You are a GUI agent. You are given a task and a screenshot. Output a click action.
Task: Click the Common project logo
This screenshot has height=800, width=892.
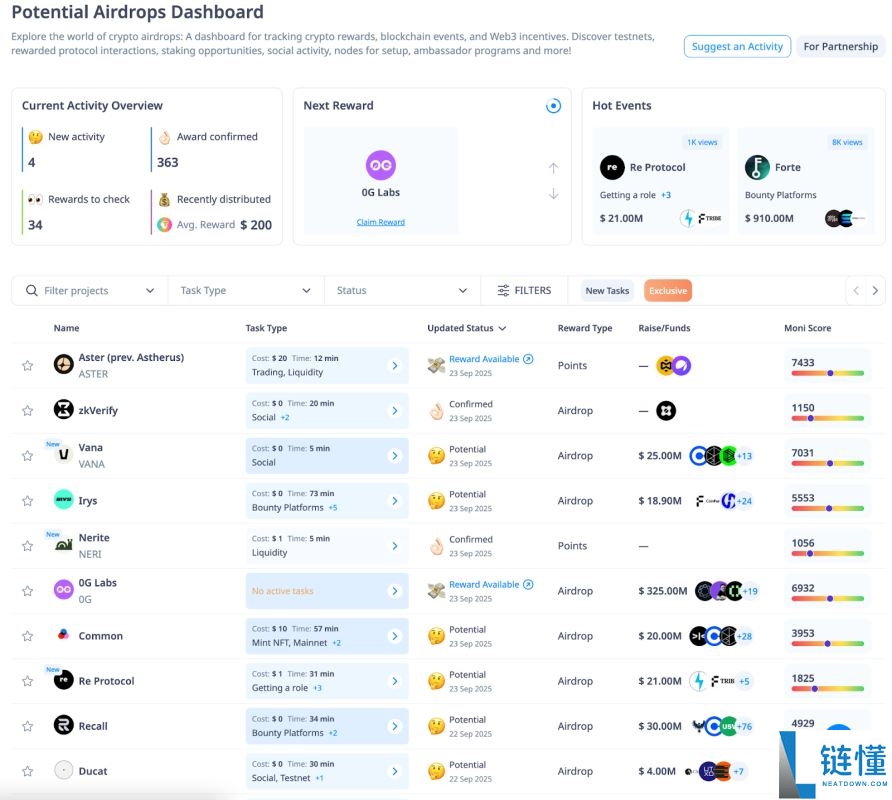click(x=64, y=634)
